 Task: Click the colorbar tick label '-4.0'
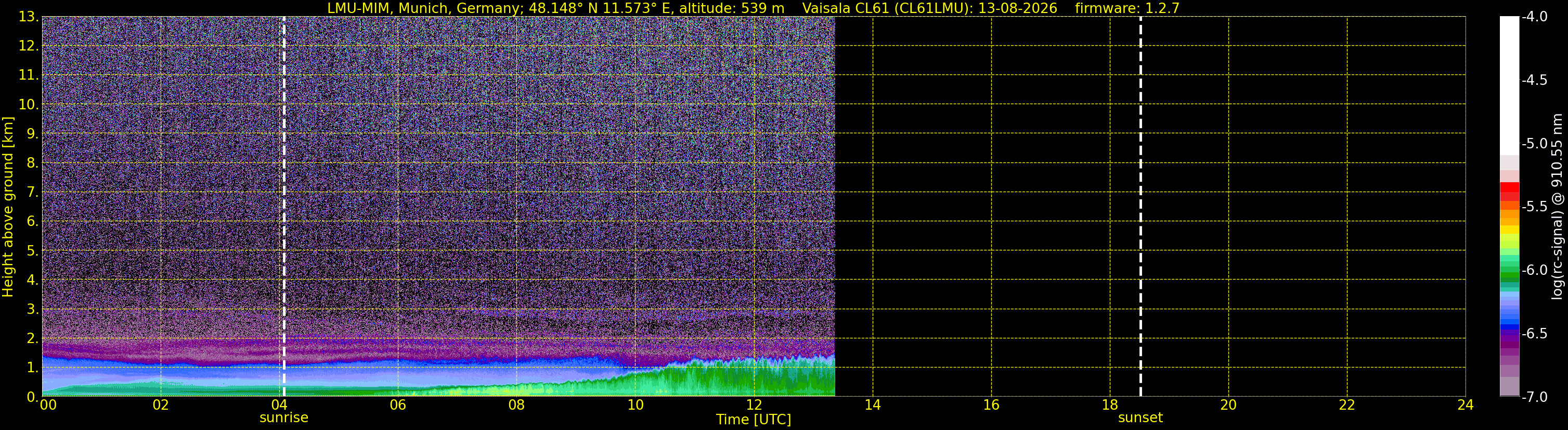(x=1534, y=17)
